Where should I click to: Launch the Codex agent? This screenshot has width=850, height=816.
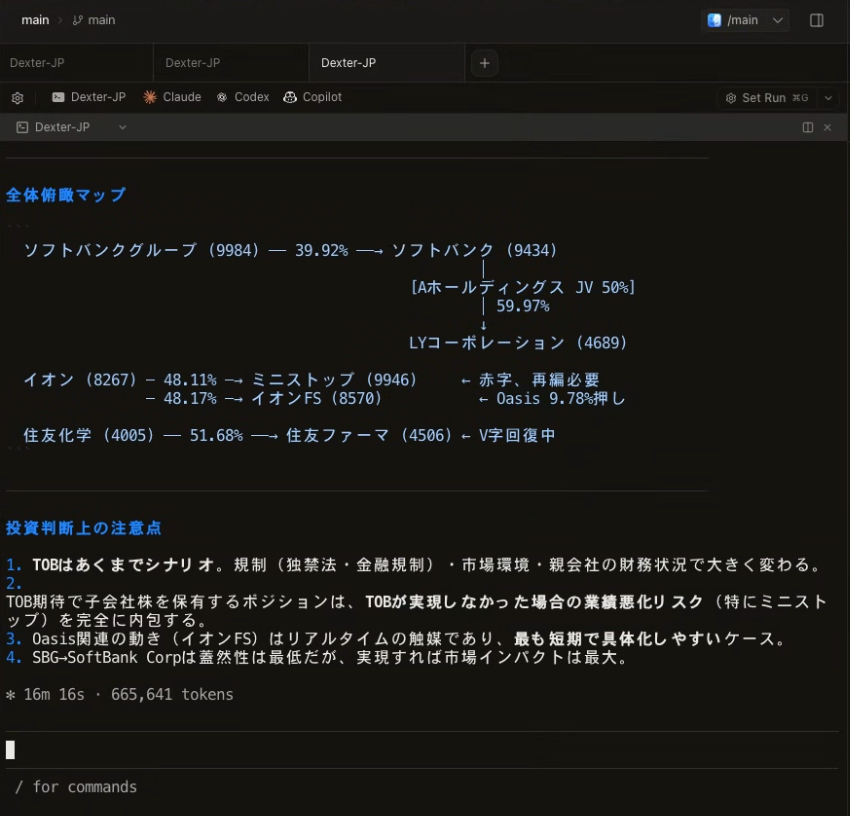(243, 97)
